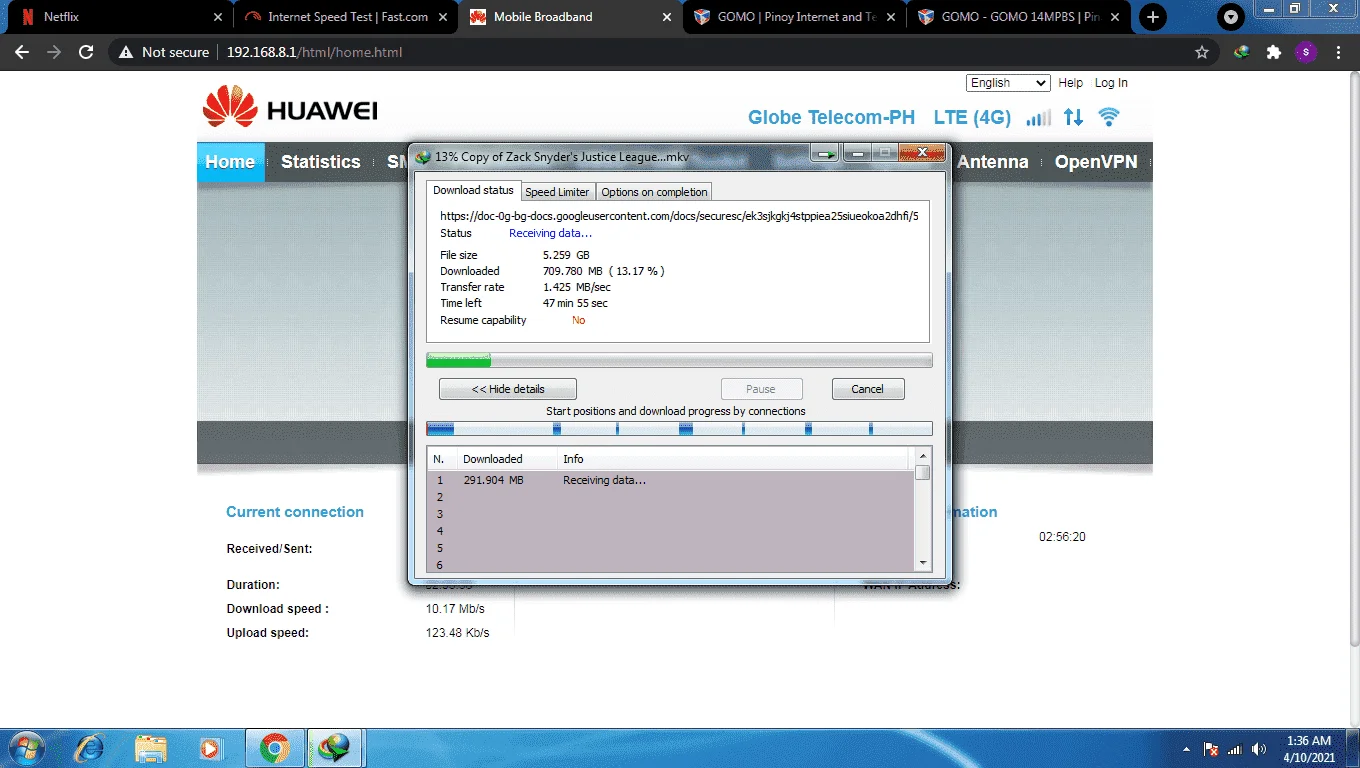Viewport: 1360px width, 768px height.
Task: Click the download source URL text
Action: point(679,216)
